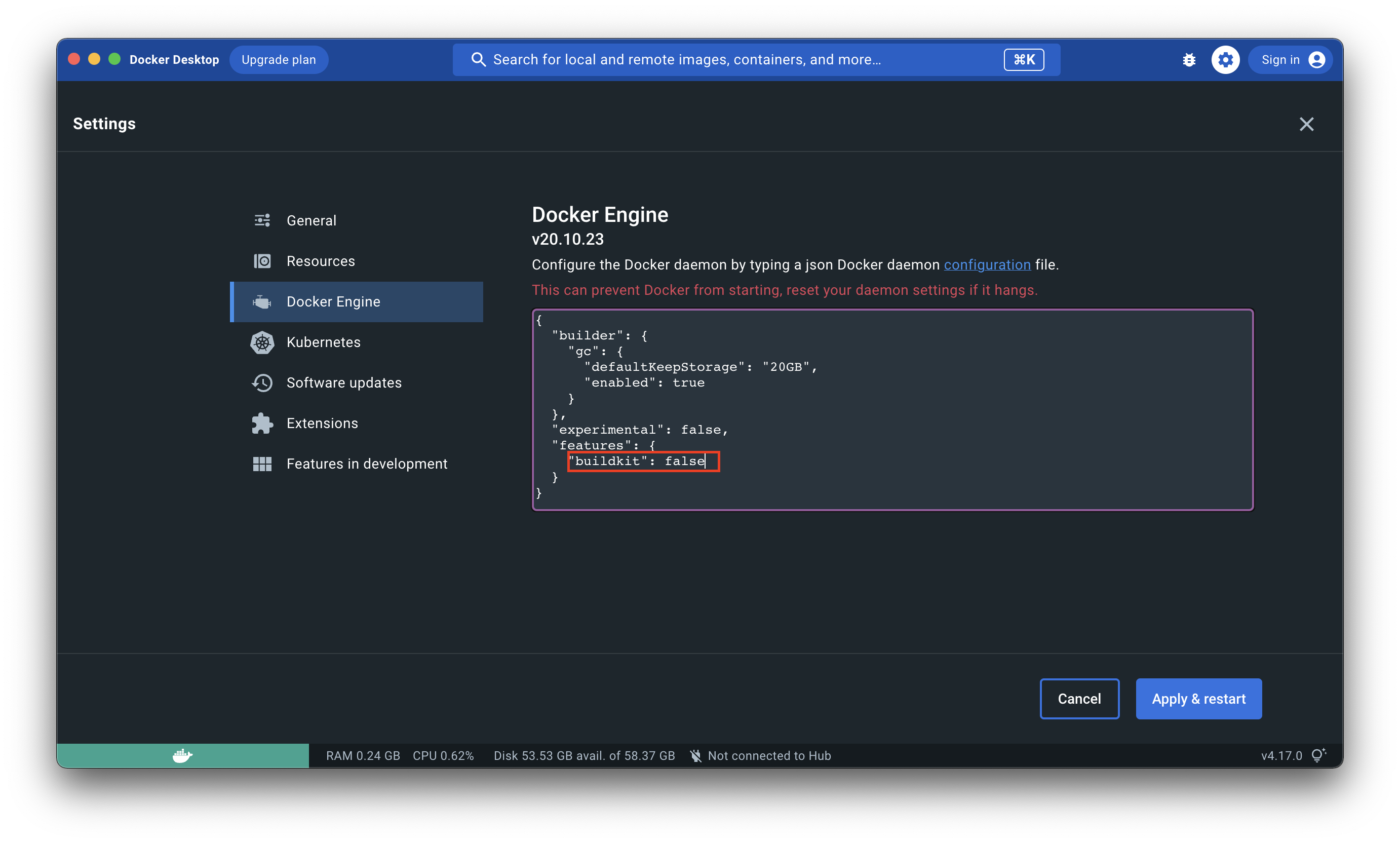
Task: Click the Sign in button
Action: pyautogui.click(x=1291, y=60)
